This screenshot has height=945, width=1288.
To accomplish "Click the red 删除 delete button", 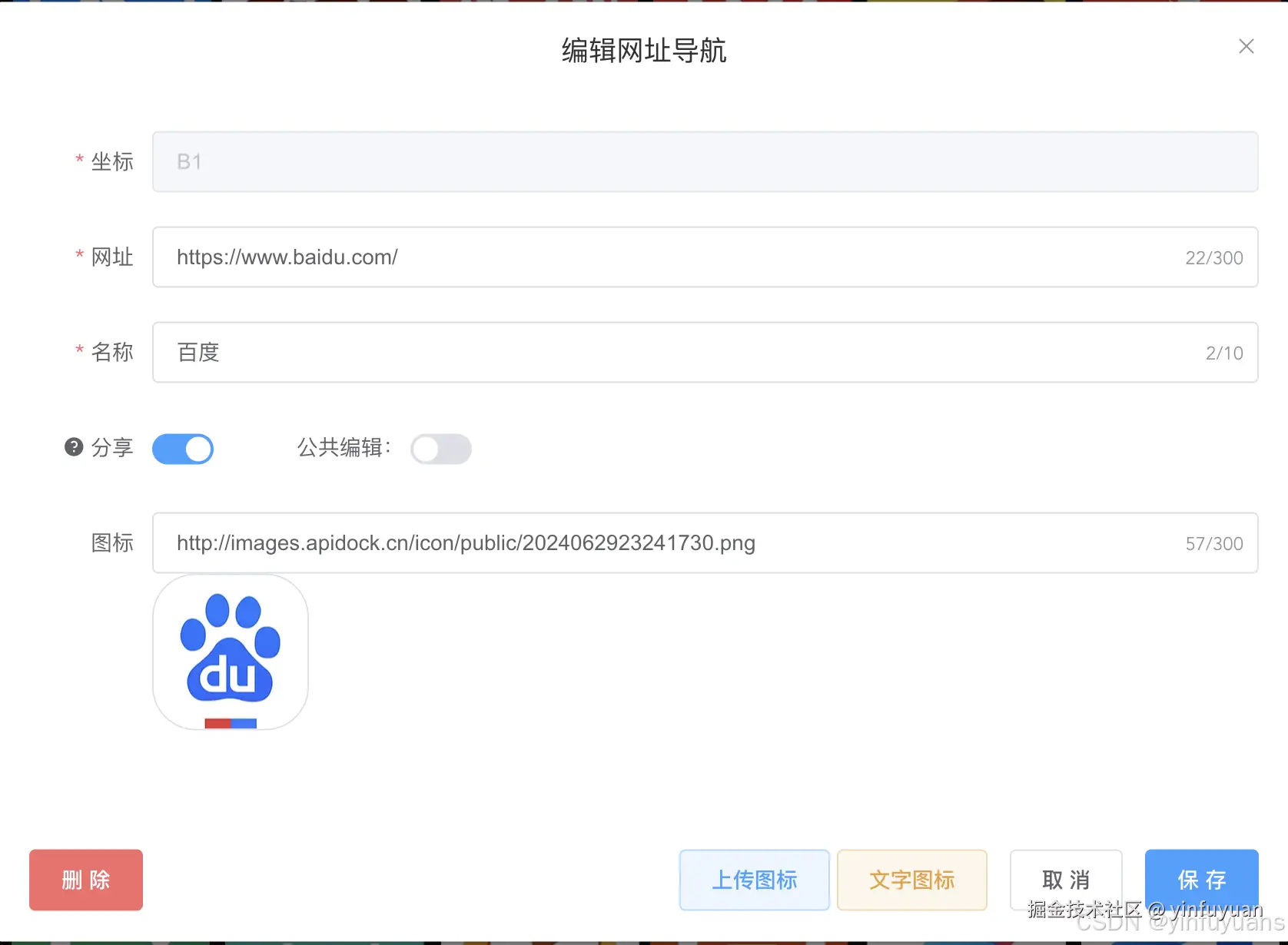I will (x=85, y=880).
